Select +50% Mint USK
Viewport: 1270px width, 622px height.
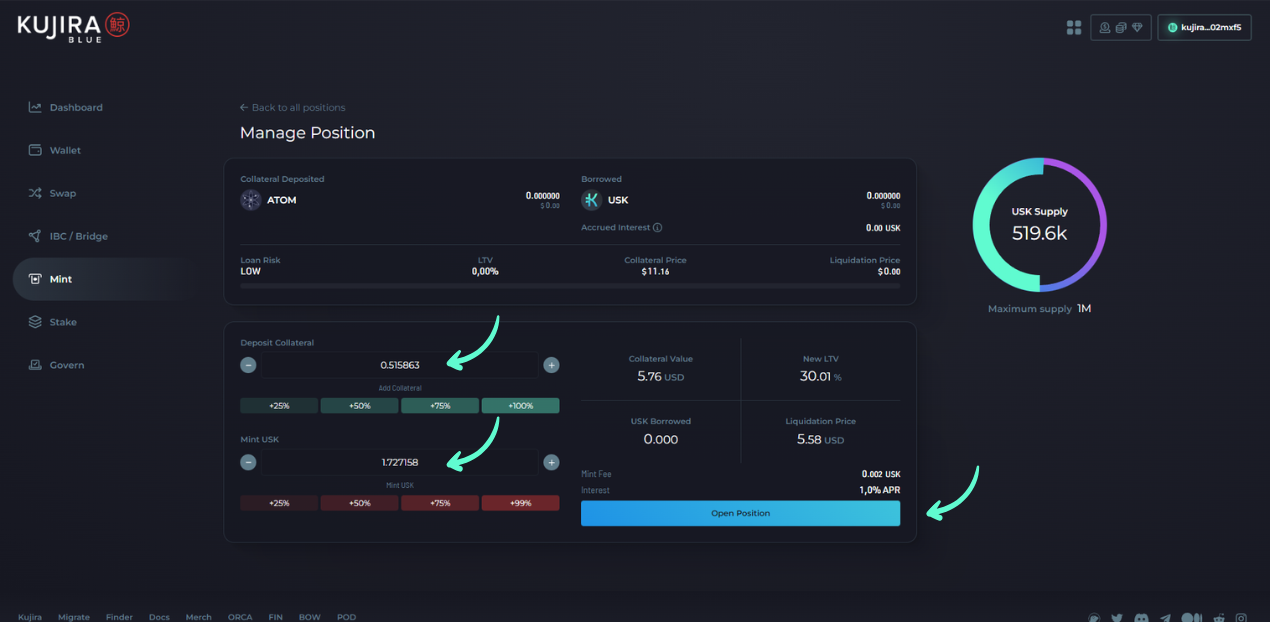[359, 503]
